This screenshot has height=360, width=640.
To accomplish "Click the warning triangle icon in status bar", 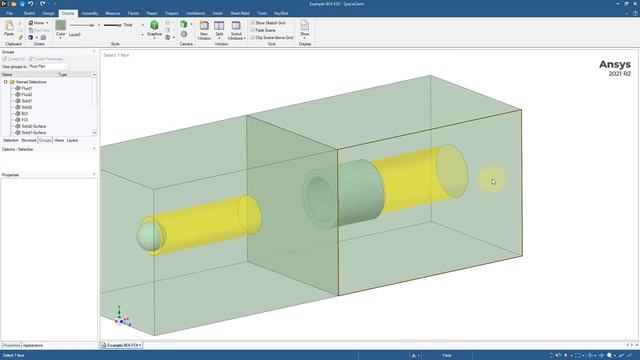I will [413, 356].
